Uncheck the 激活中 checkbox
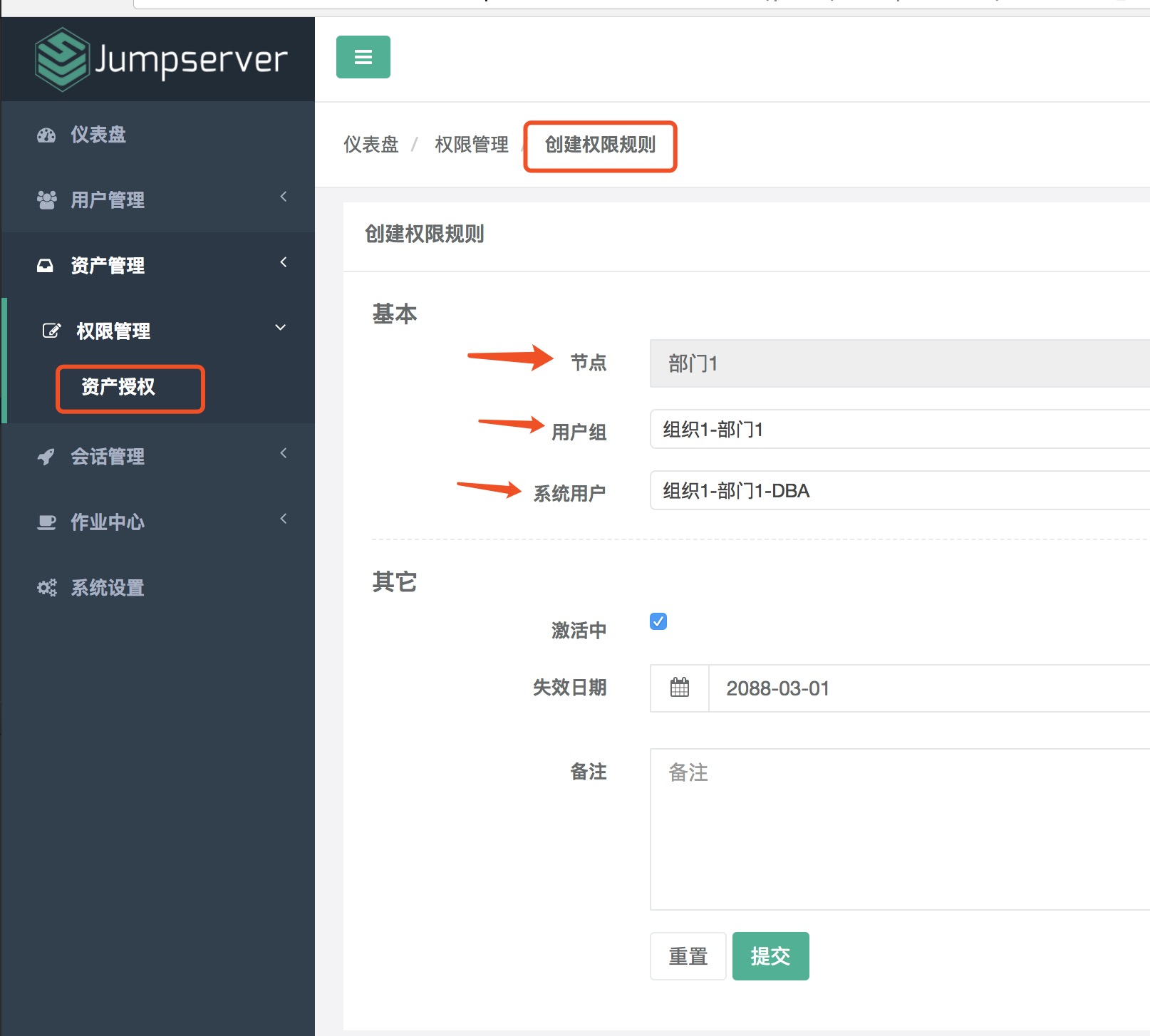This screenshot has height=1036, width=1150. 658,621
